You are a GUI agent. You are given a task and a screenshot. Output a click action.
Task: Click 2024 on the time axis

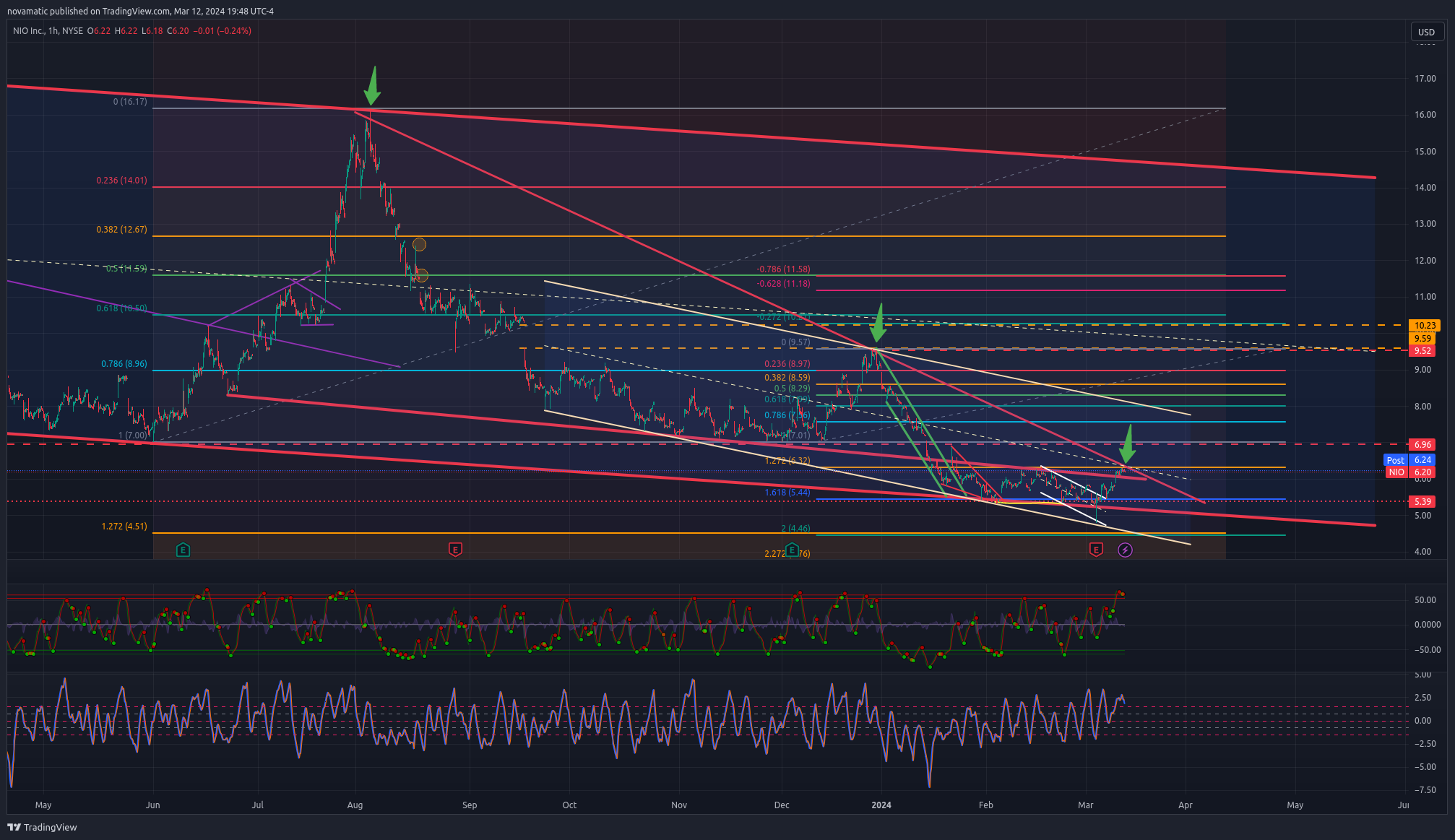(x=881, y=805)
